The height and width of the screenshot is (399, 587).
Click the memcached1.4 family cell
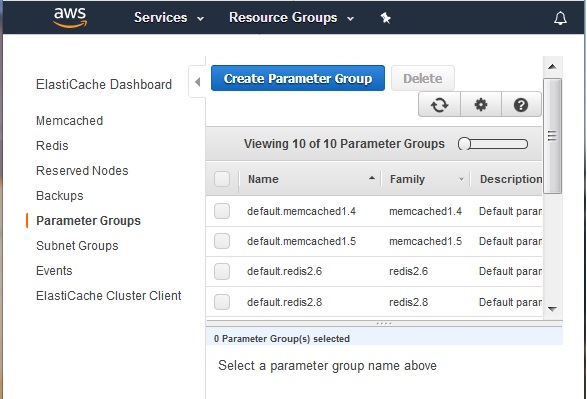(425, 211)
